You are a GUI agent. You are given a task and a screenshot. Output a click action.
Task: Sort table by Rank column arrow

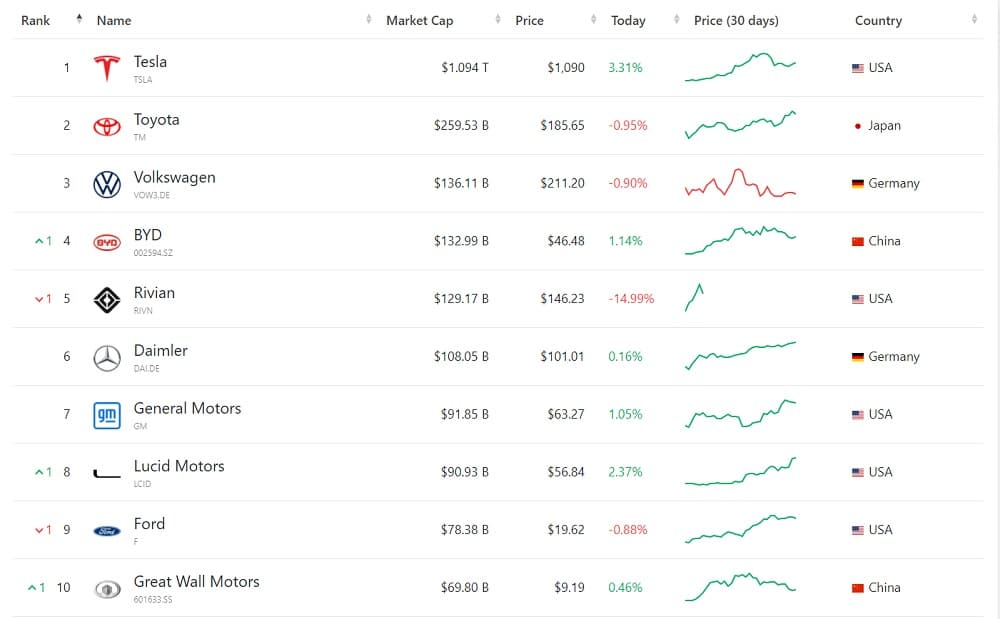(x=79, y=18)
